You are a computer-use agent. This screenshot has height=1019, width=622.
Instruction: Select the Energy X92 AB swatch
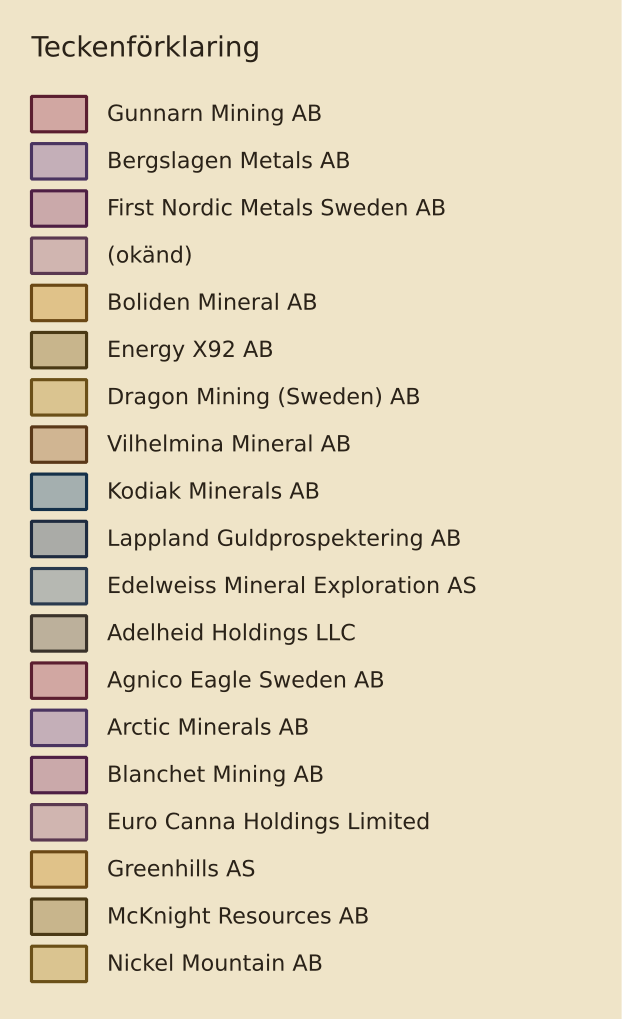[59, 350]
